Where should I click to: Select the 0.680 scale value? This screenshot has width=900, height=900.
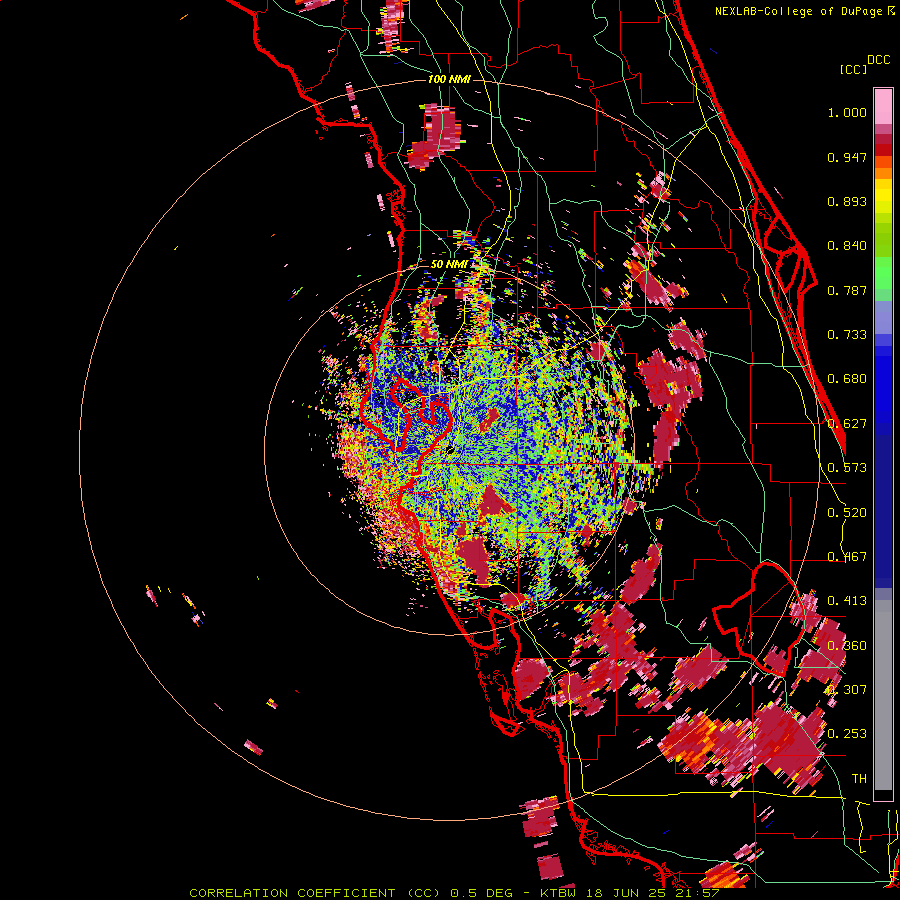coord(847,379)
